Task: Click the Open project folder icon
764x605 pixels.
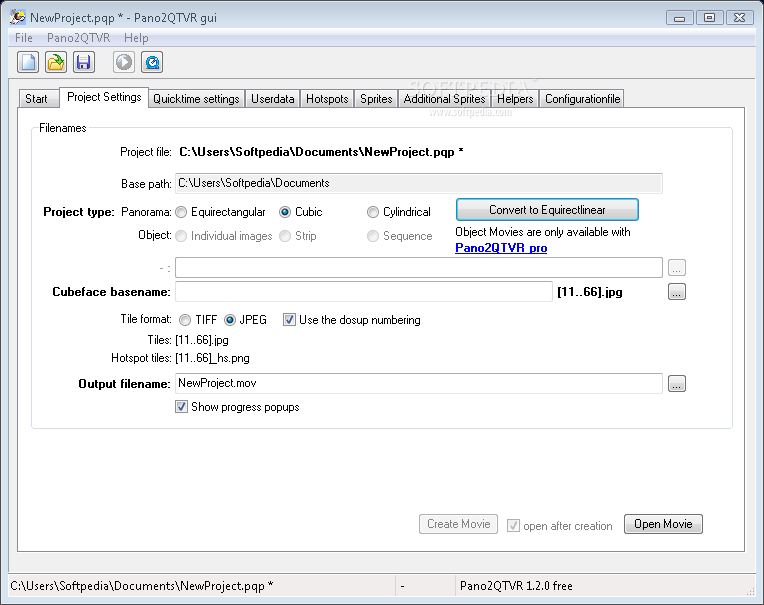Action: 56,62
